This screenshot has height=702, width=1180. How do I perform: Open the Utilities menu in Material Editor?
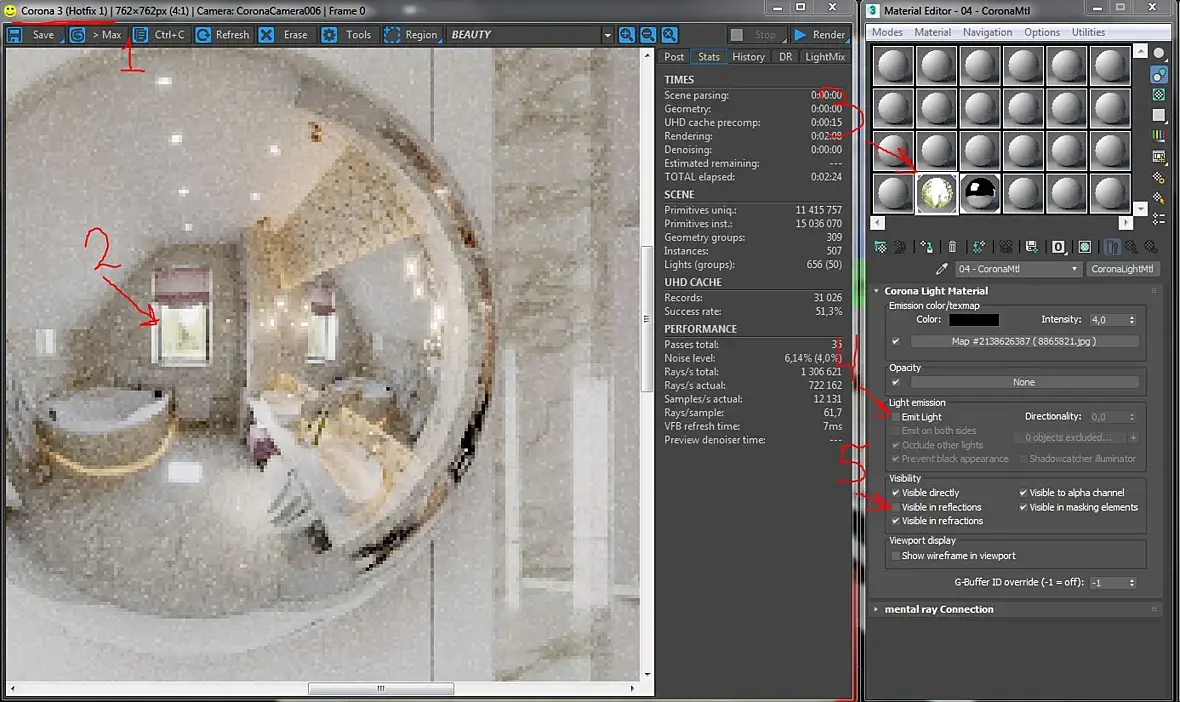1088,32
